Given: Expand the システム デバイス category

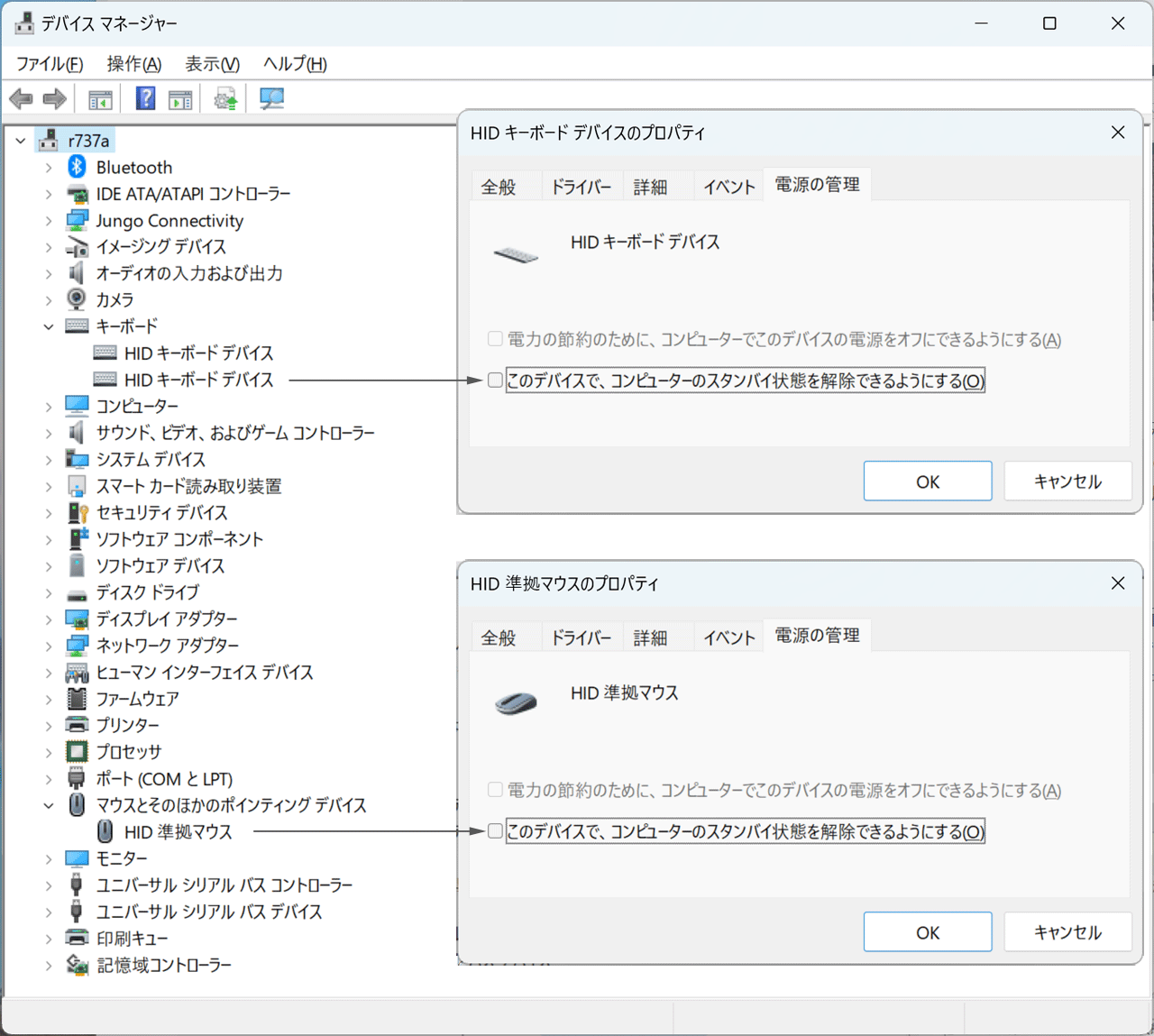Looking at the screenshot, I should click(49, 460).
